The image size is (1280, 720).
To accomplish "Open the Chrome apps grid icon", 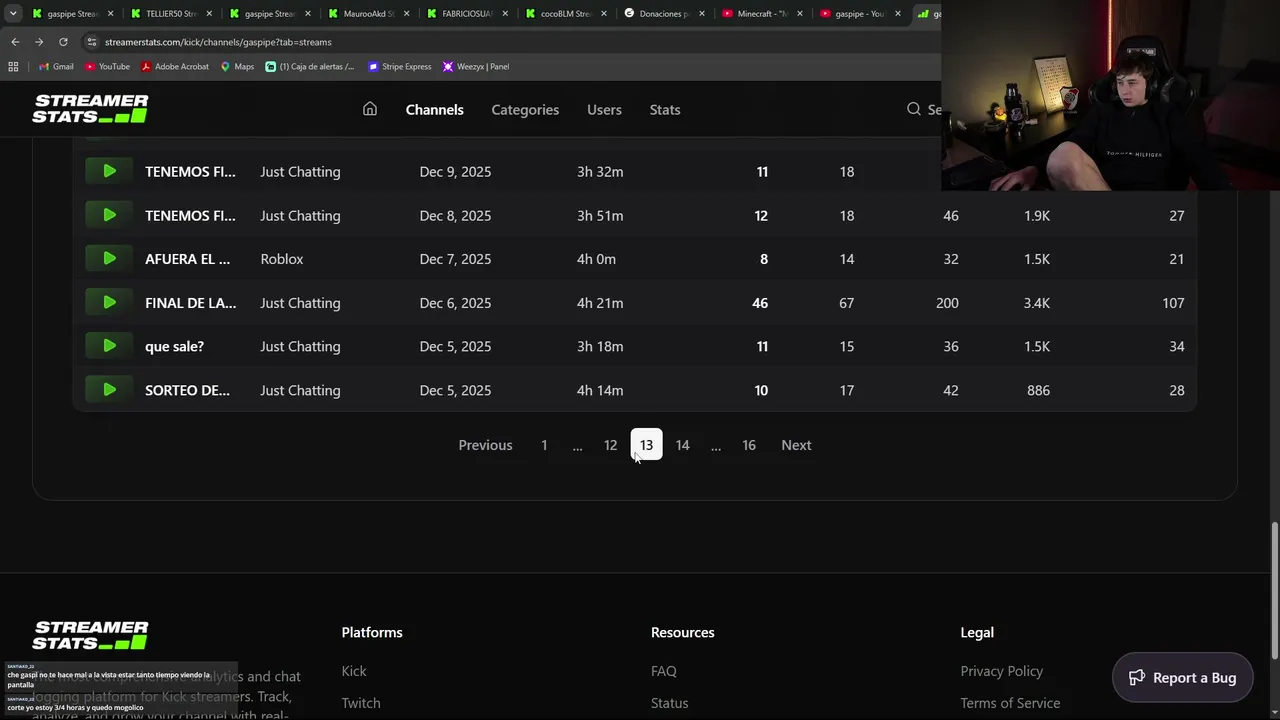I will [13, 66].
